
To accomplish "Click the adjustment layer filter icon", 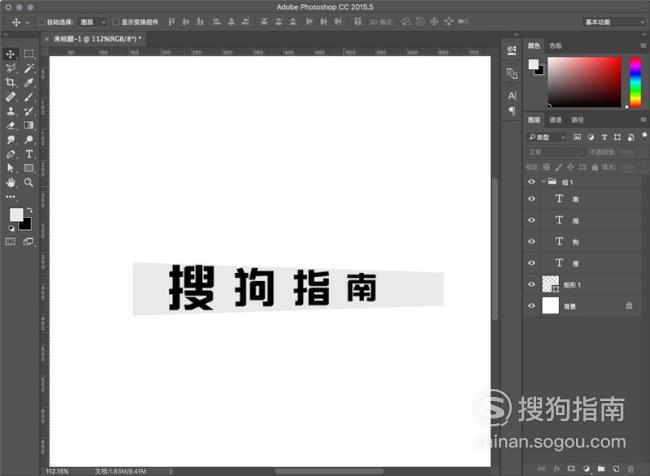I will coord(591,137).
